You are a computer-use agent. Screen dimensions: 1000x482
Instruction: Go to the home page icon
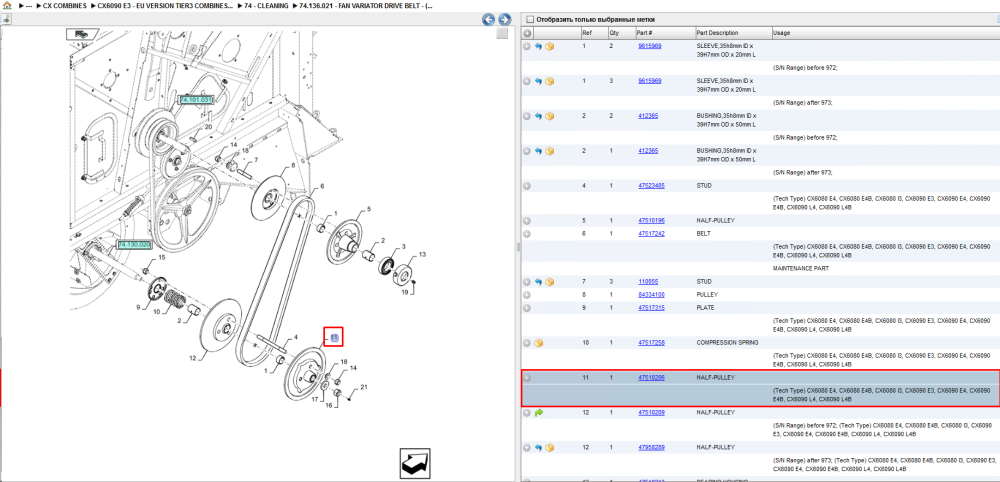(7, 5)
